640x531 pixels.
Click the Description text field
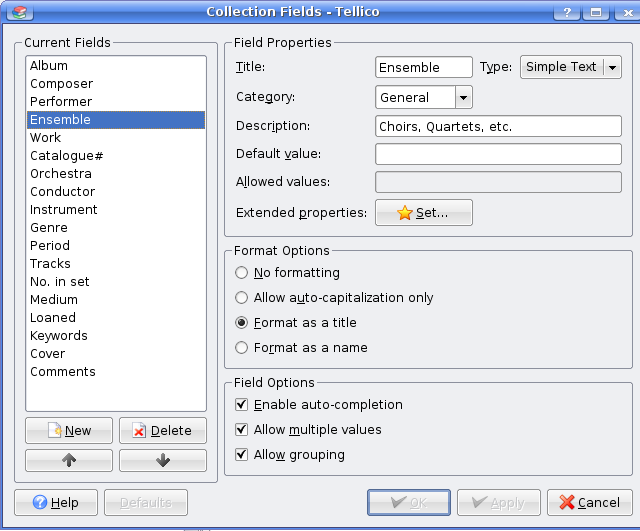point(498,127)
